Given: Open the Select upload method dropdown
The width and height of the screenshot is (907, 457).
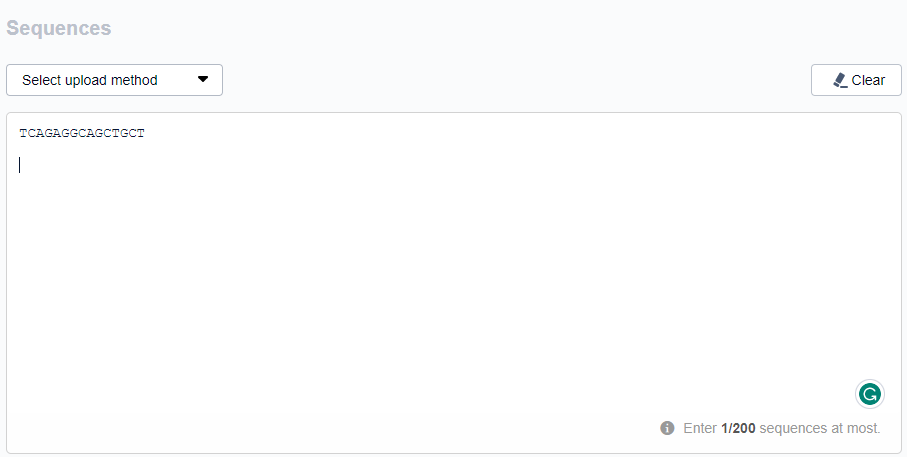Looking at the screenshot, I should (x=114, y=80).
